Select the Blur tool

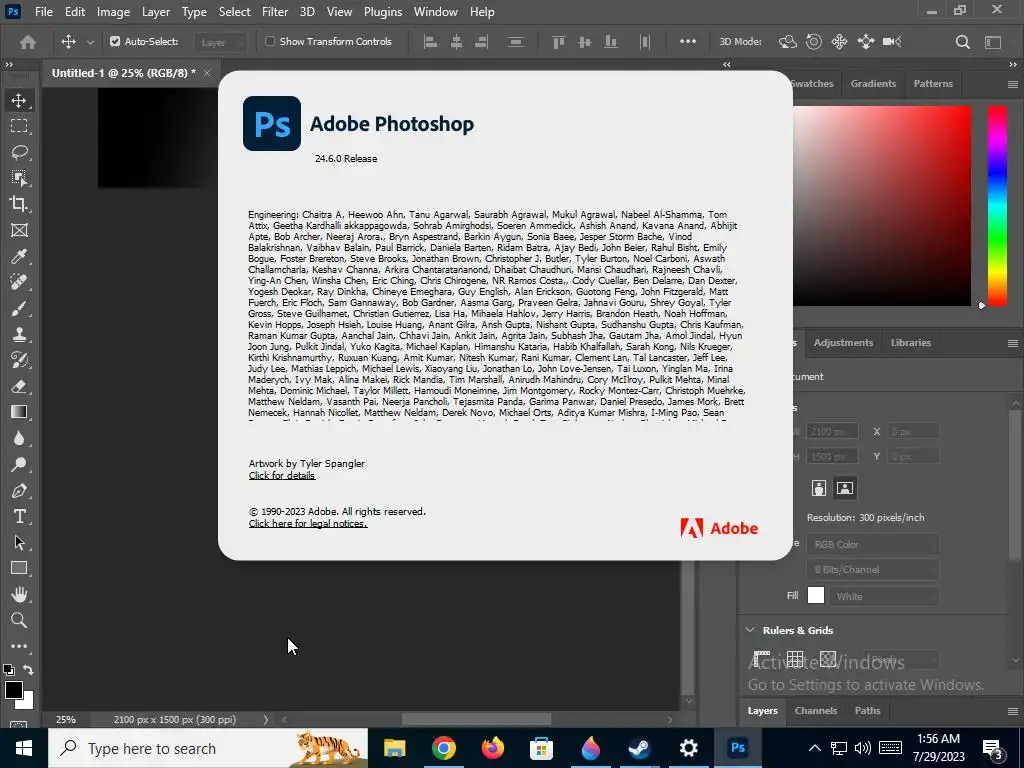coord(19,438)
